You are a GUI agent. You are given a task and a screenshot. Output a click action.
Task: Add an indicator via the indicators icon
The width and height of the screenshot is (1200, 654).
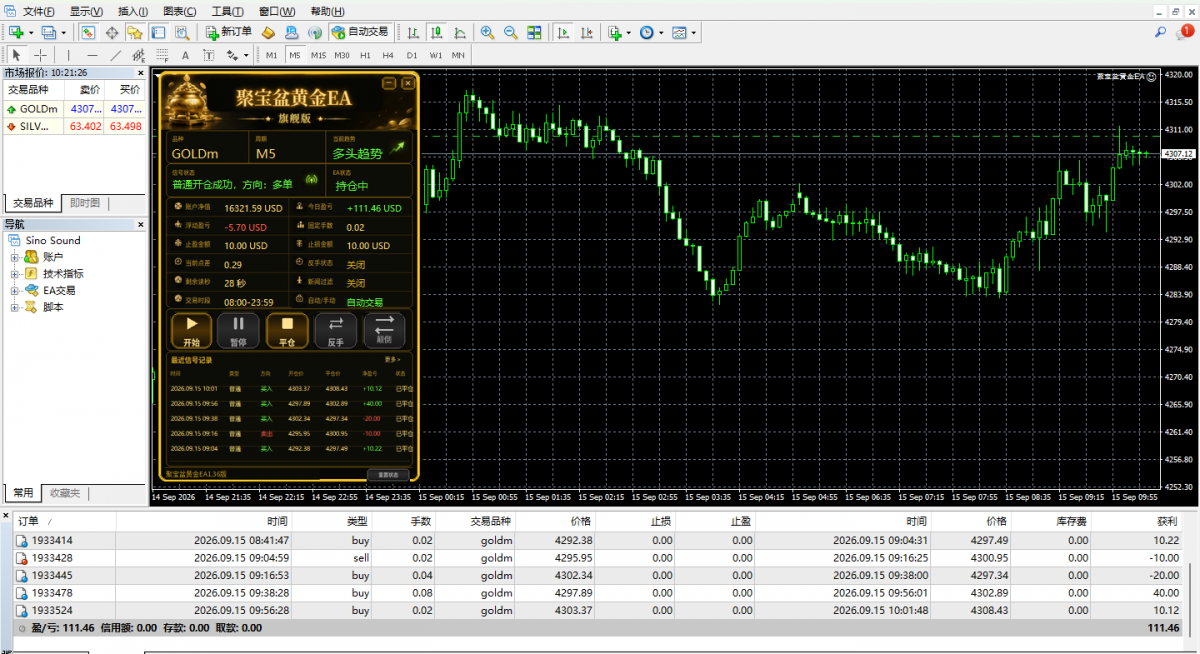[614, 32]
